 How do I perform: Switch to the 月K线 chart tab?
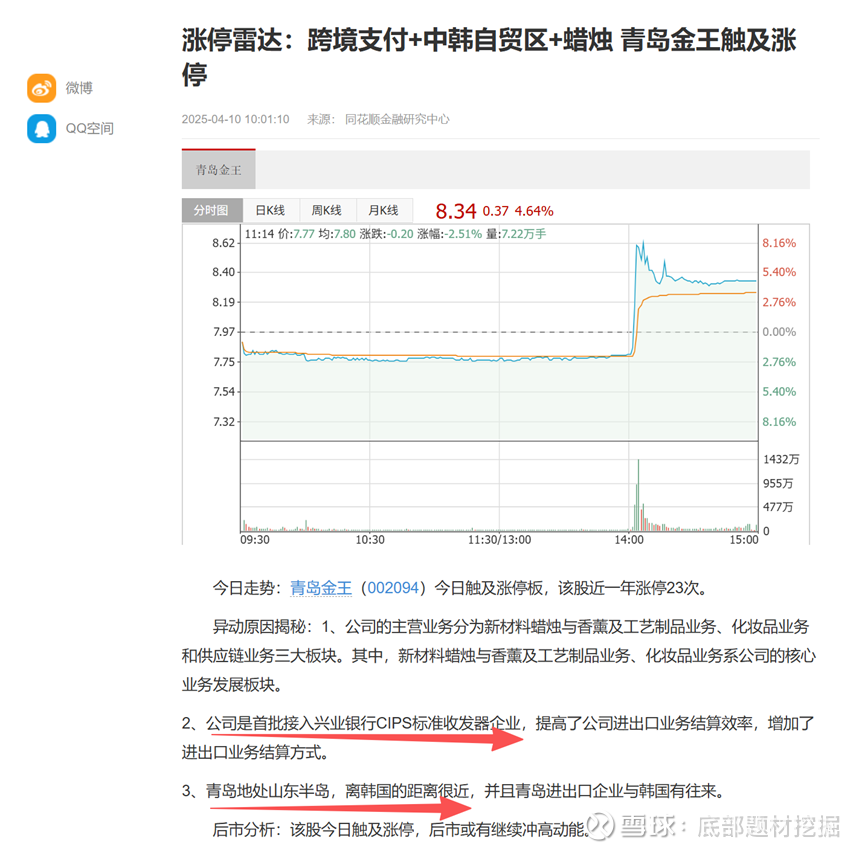point(383,210)
